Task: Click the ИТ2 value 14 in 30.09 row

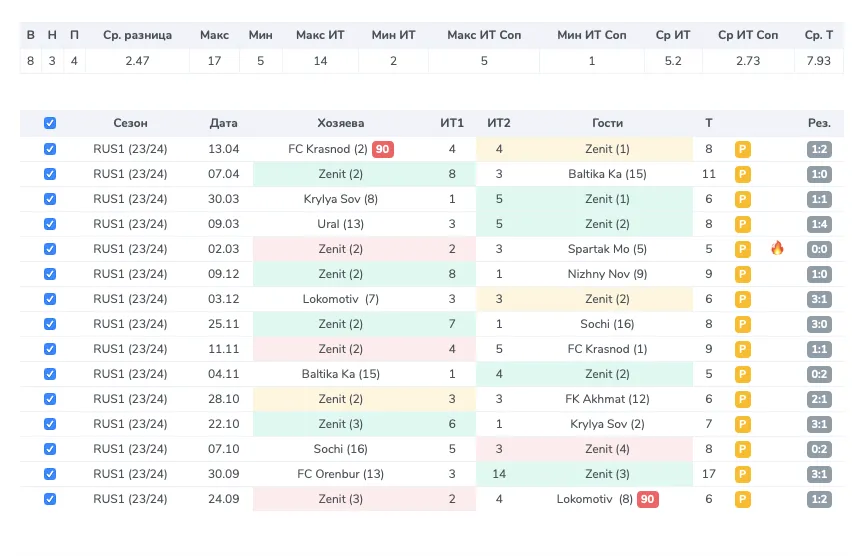Action: tap(498, 474)
